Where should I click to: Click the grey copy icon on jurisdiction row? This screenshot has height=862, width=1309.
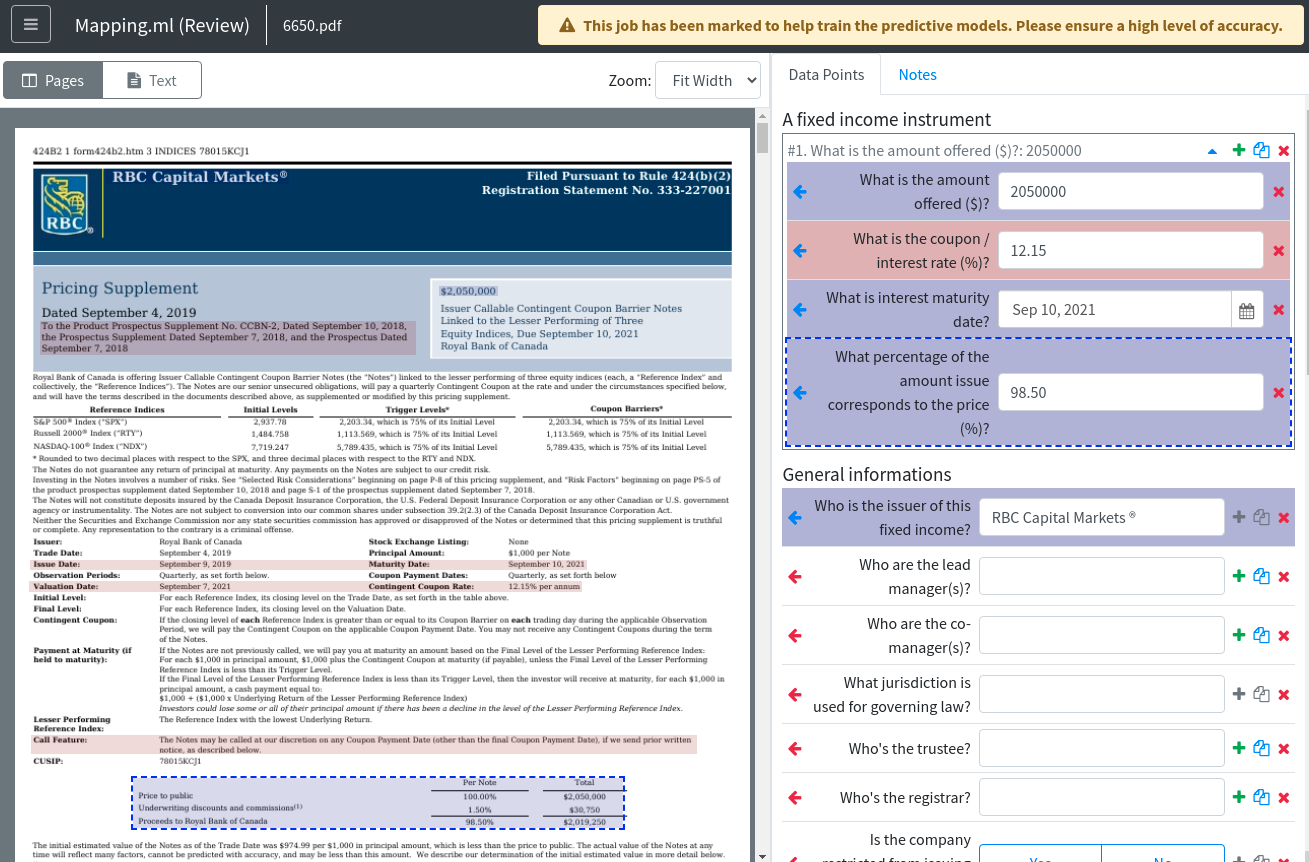coord(1262,694)
